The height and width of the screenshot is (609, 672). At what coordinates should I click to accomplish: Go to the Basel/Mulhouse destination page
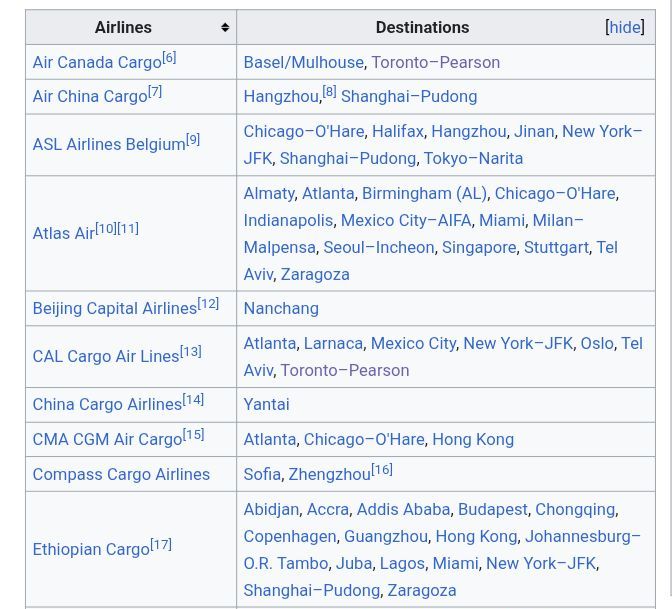click(x=303, y=62)
